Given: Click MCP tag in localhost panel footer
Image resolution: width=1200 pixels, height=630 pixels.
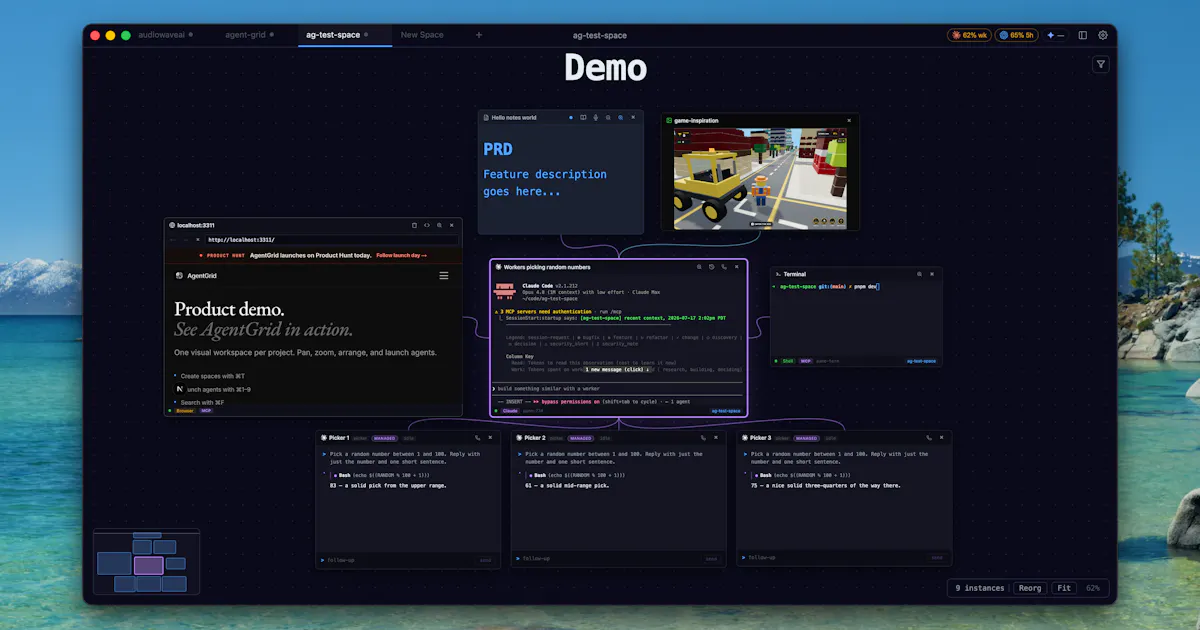Looking at the screenshot, I should click(206, 410).
